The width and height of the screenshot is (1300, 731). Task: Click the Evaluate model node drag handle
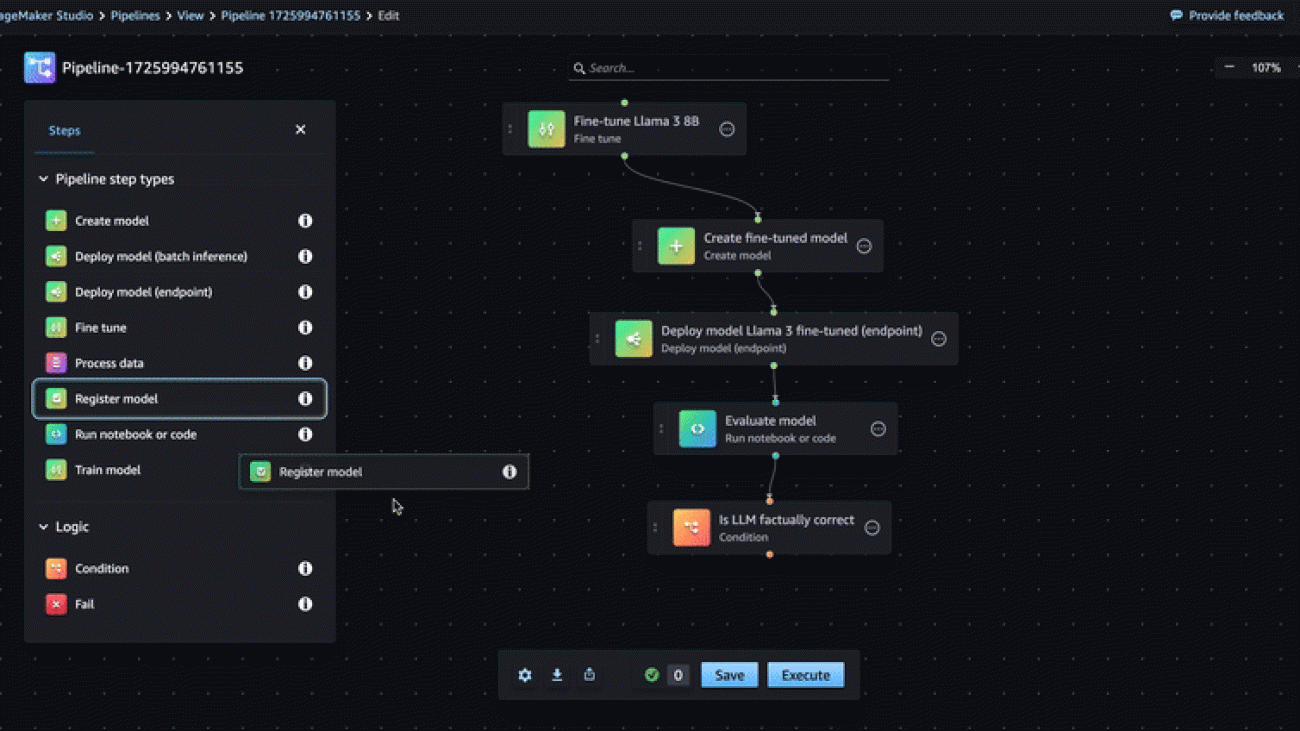(661, 429)
